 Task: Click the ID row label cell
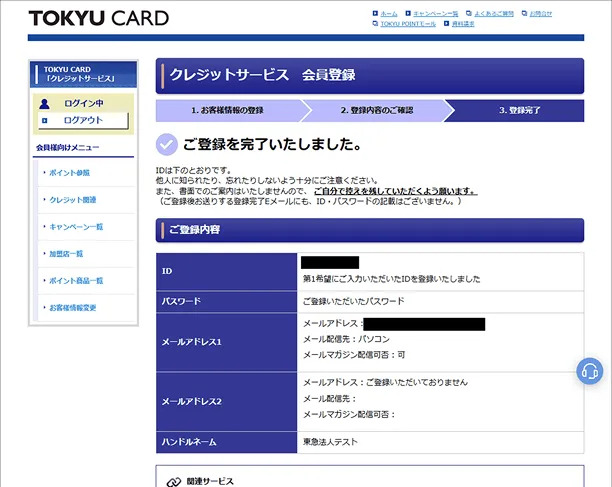point(226,271)
